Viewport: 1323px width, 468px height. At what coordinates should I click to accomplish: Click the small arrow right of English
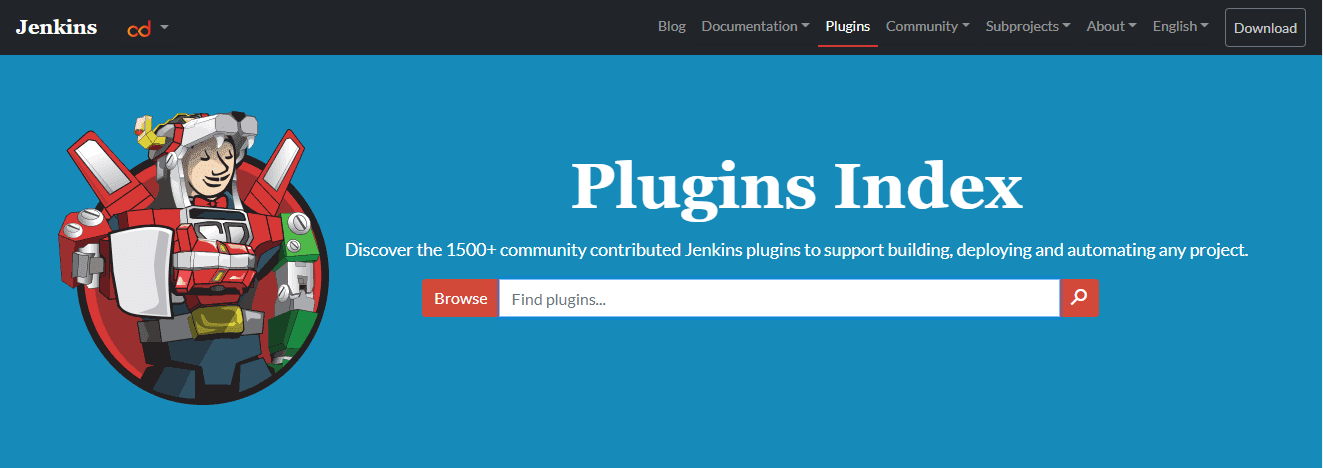1204,27
